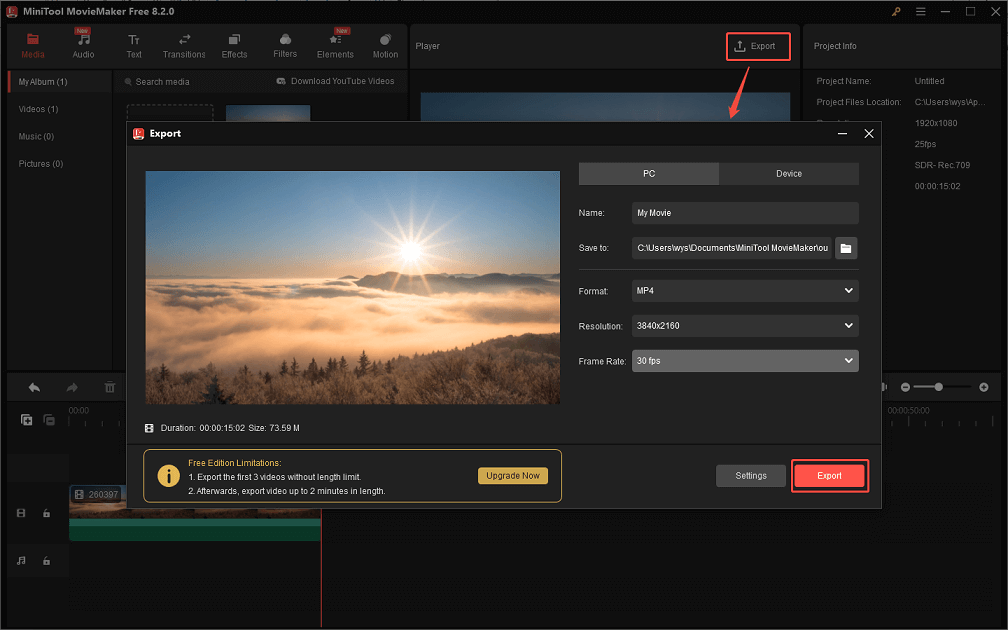Click the Project Name value Untitled

point(929,81)
